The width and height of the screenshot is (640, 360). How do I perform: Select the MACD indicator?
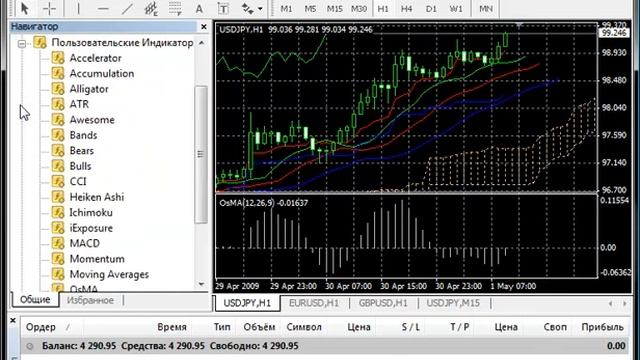pos(84,244)
